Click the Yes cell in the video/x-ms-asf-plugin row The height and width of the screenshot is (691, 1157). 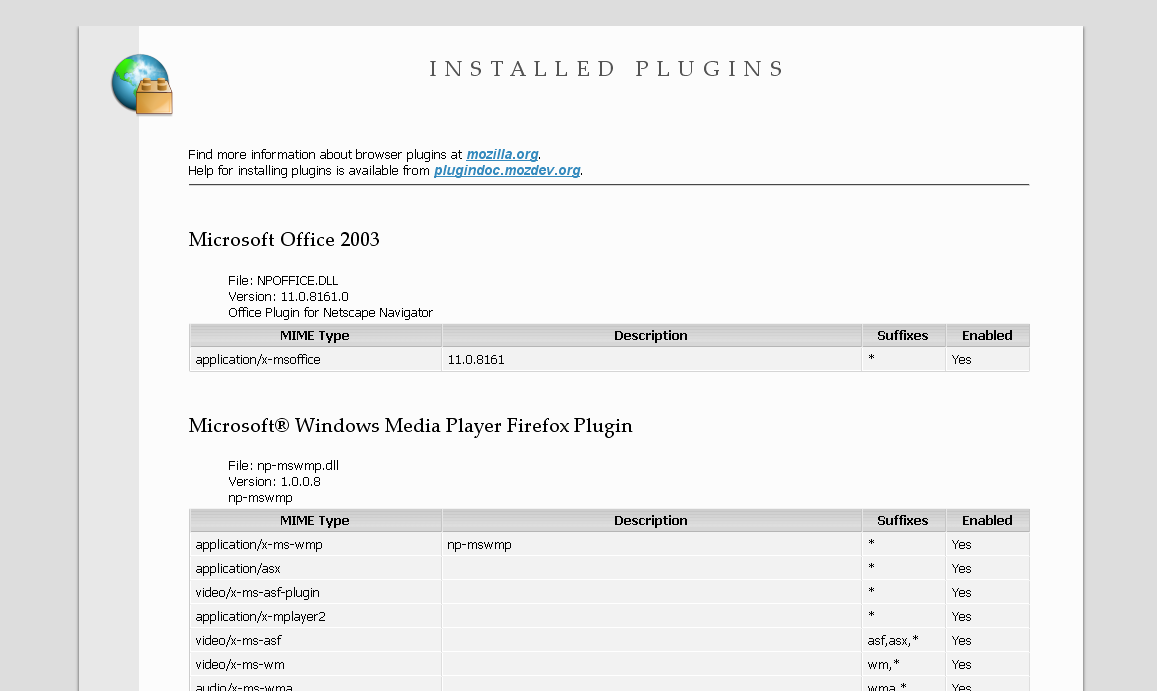(x=987, y=593)
